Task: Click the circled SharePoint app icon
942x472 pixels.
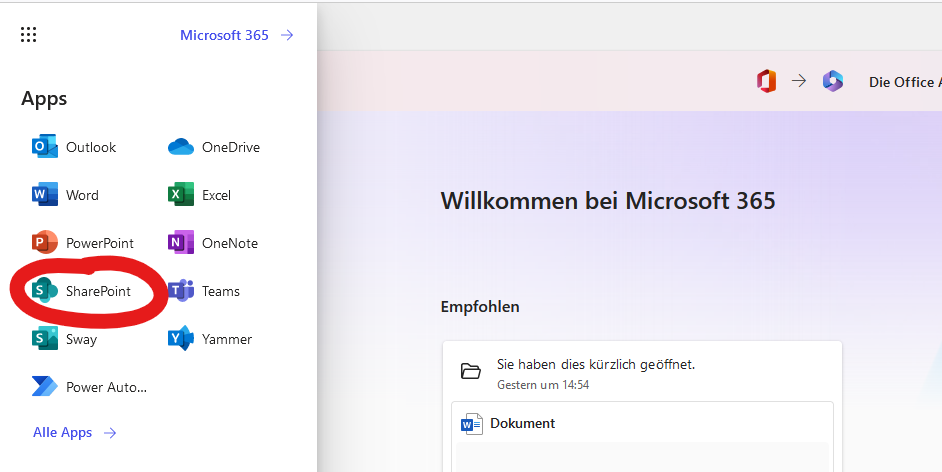Action: pyautogui.click(x=45, y=291)
